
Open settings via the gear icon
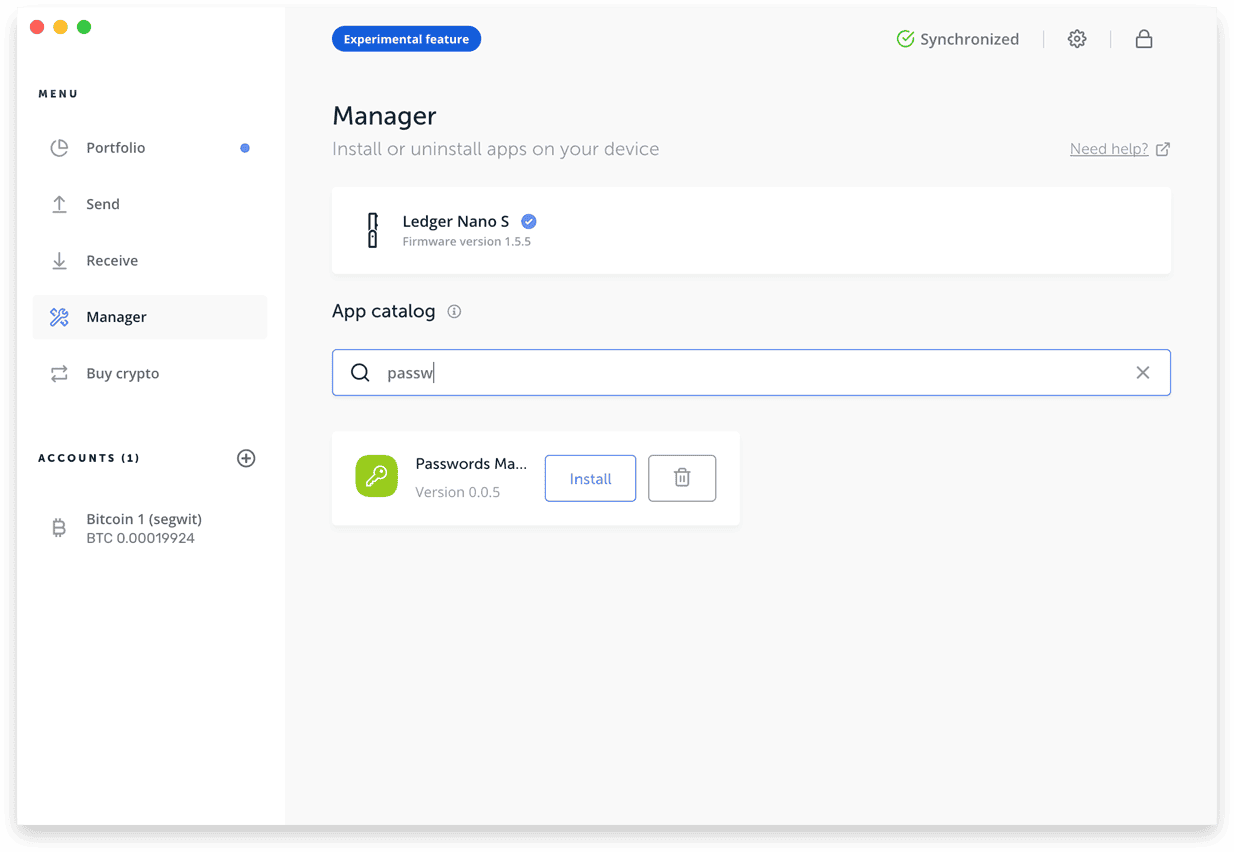pyautogui.click(x=1077, y=39)
